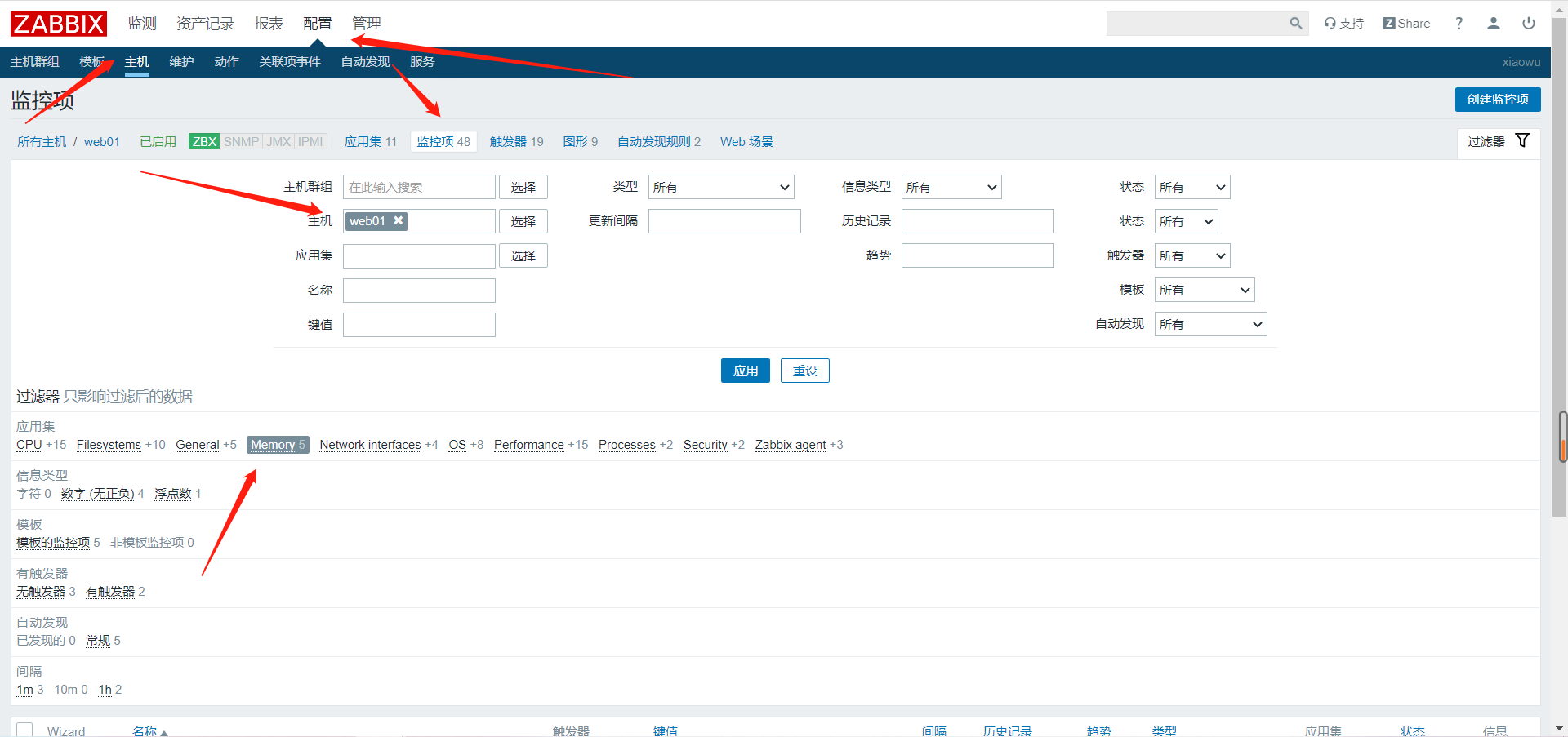1568x737 pixels.
Task: Click the Name filter input field
Action: pyautogui.click(x=419, y=291)
